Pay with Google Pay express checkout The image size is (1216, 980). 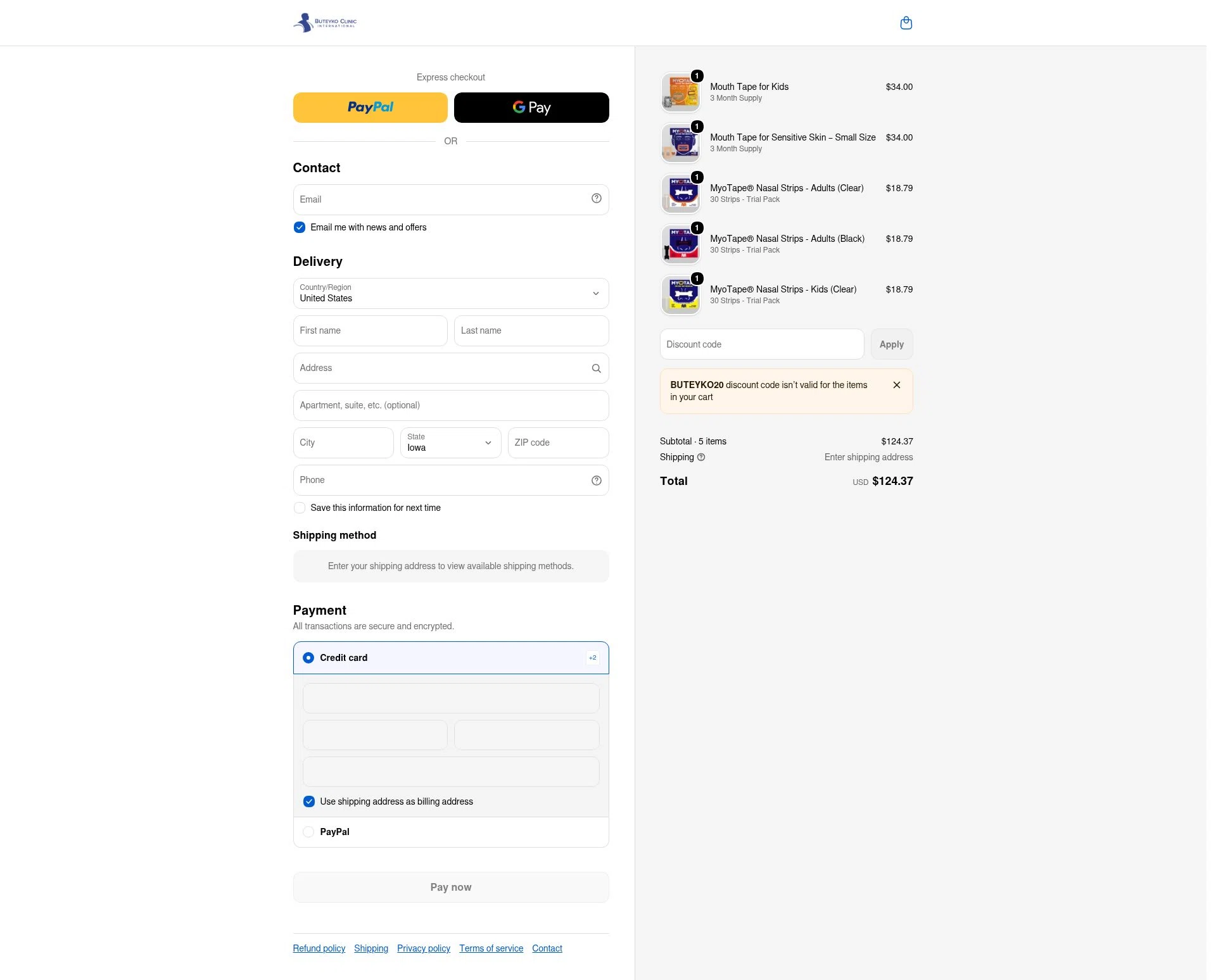pos(531,108)
